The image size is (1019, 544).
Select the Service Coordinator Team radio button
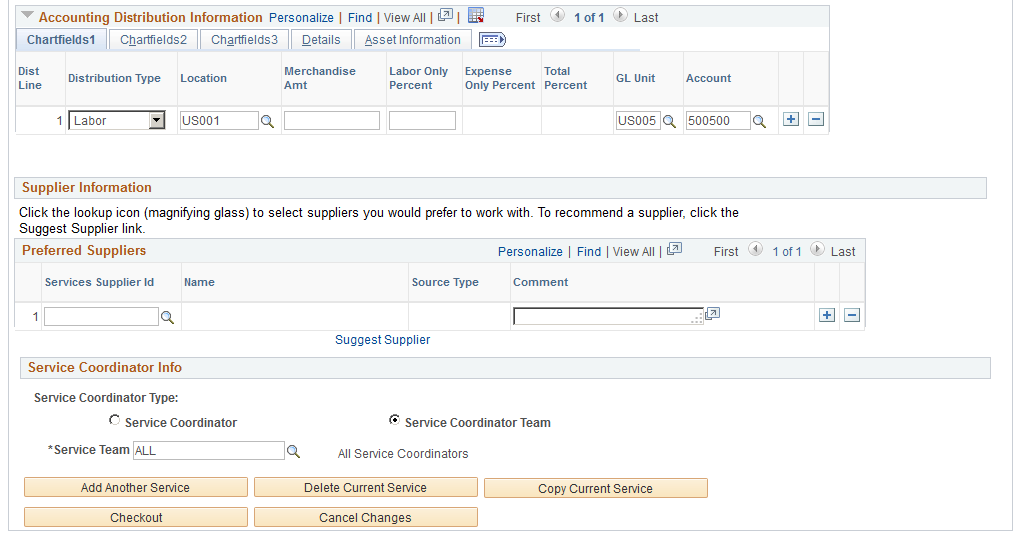click(x=394, y=421)
